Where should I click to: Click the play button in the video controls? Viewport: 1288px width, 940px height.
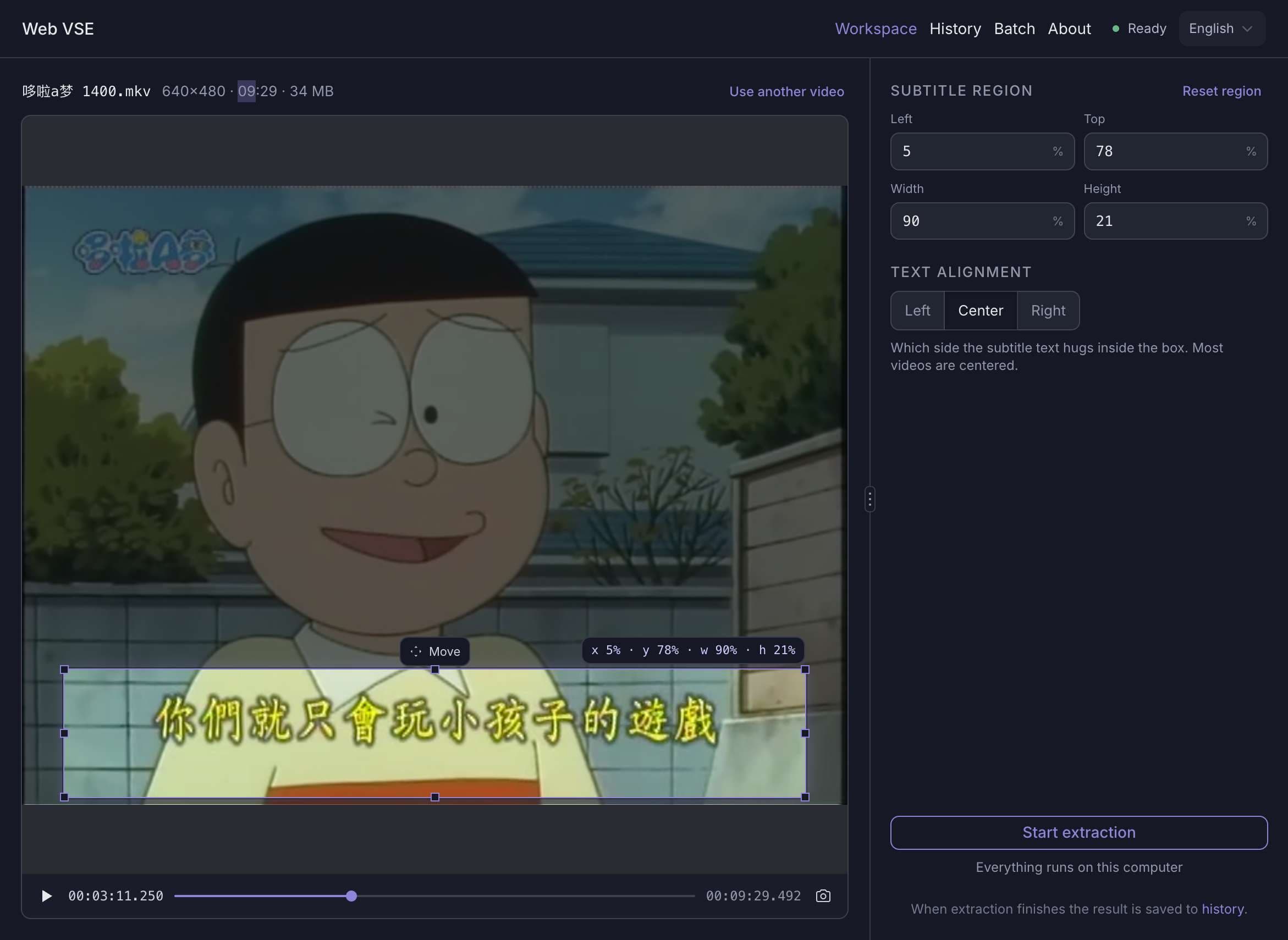(47, 896)
